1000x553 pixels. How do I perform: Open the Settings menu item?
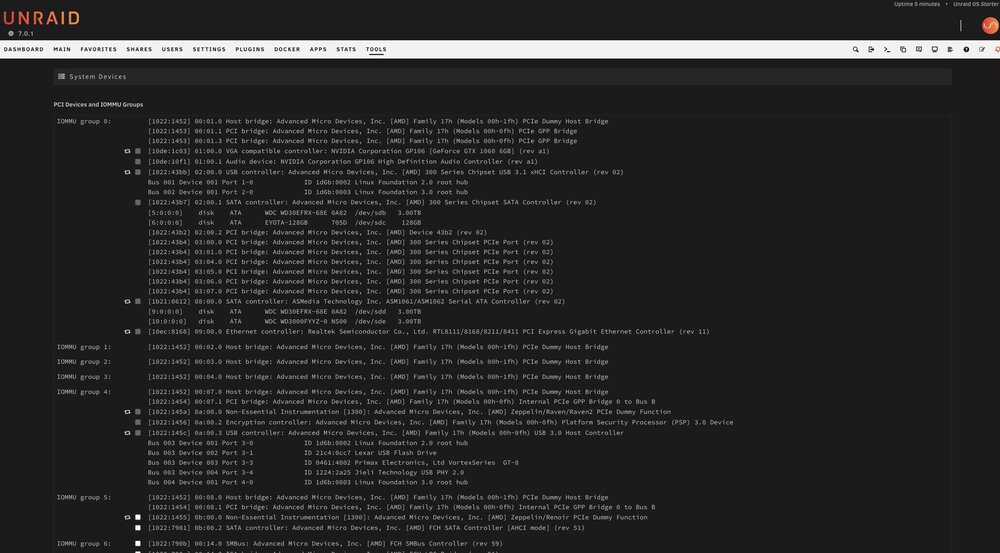coord(209,49)
